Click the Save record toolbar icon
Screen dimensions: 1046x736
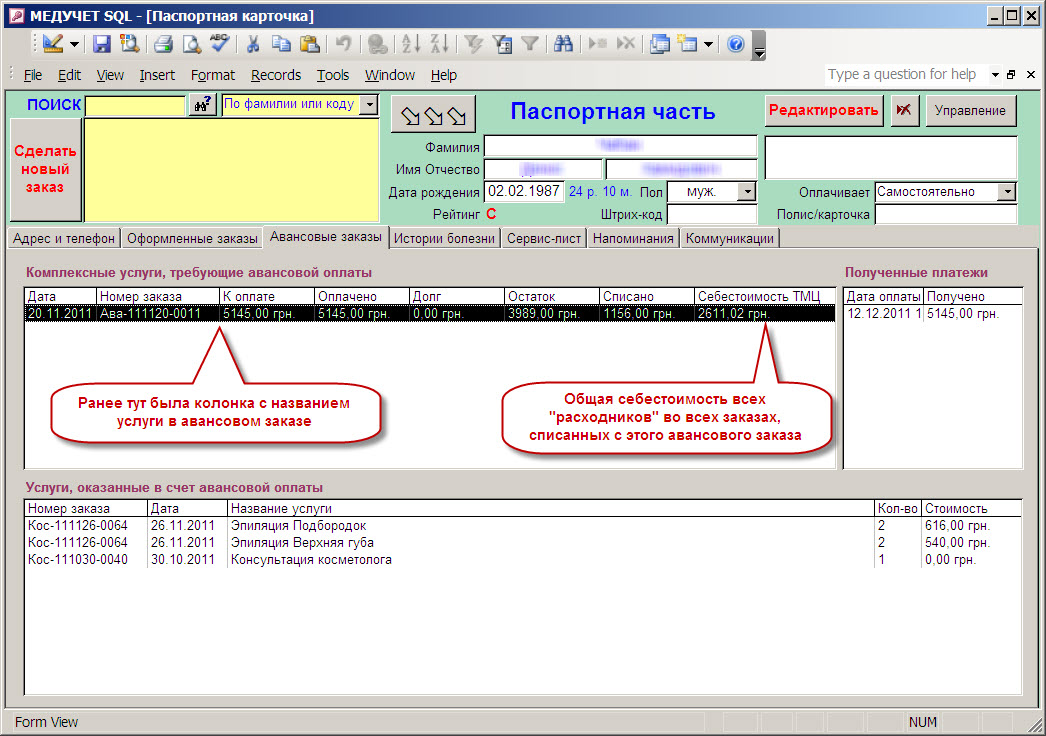coord(102,44)
